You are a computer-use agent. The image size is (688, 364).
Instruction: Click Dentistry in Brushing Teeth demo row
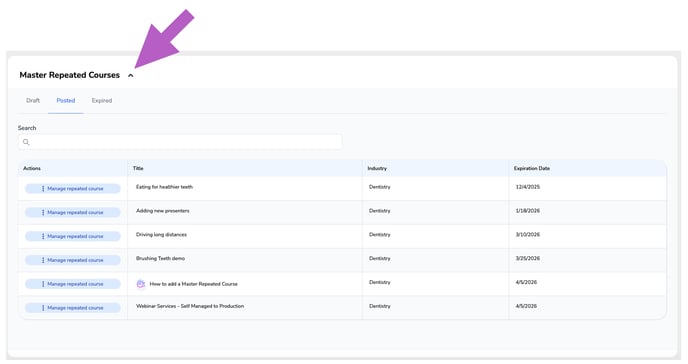coord(380,258)
